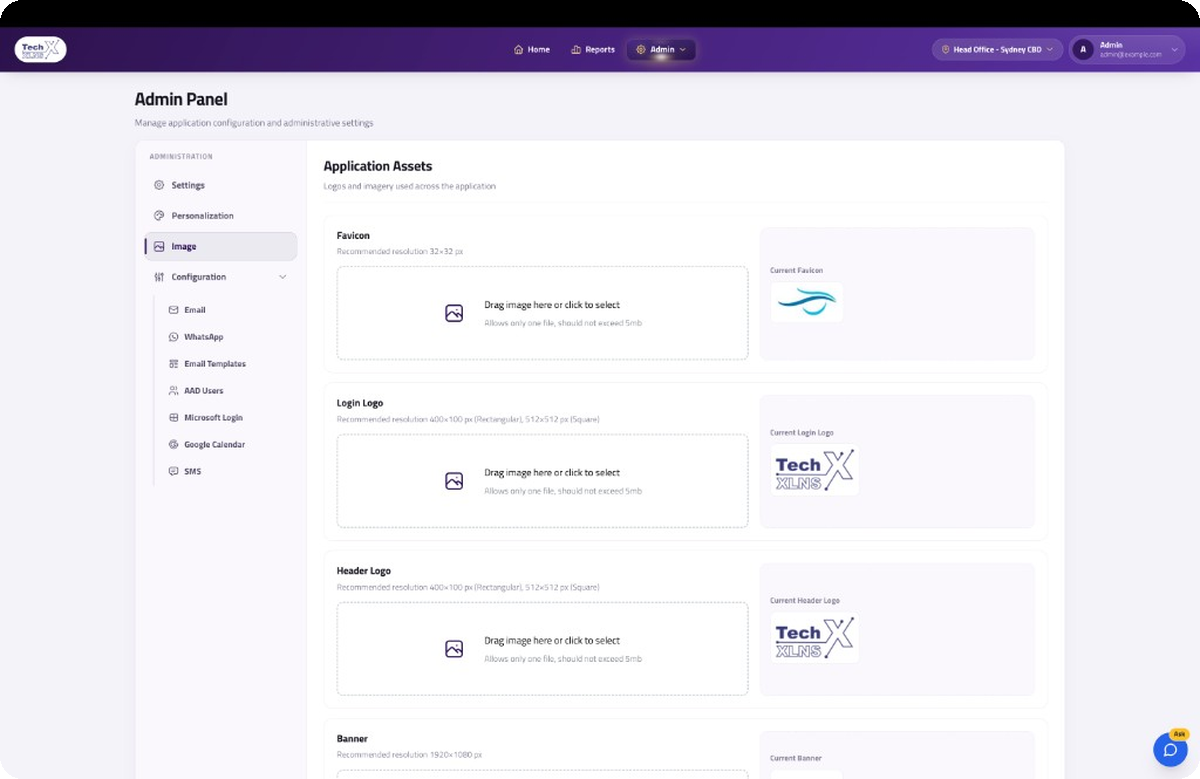Open the Admin account dropdown chevron
Screen dimensions: 1200x779
1174,49
